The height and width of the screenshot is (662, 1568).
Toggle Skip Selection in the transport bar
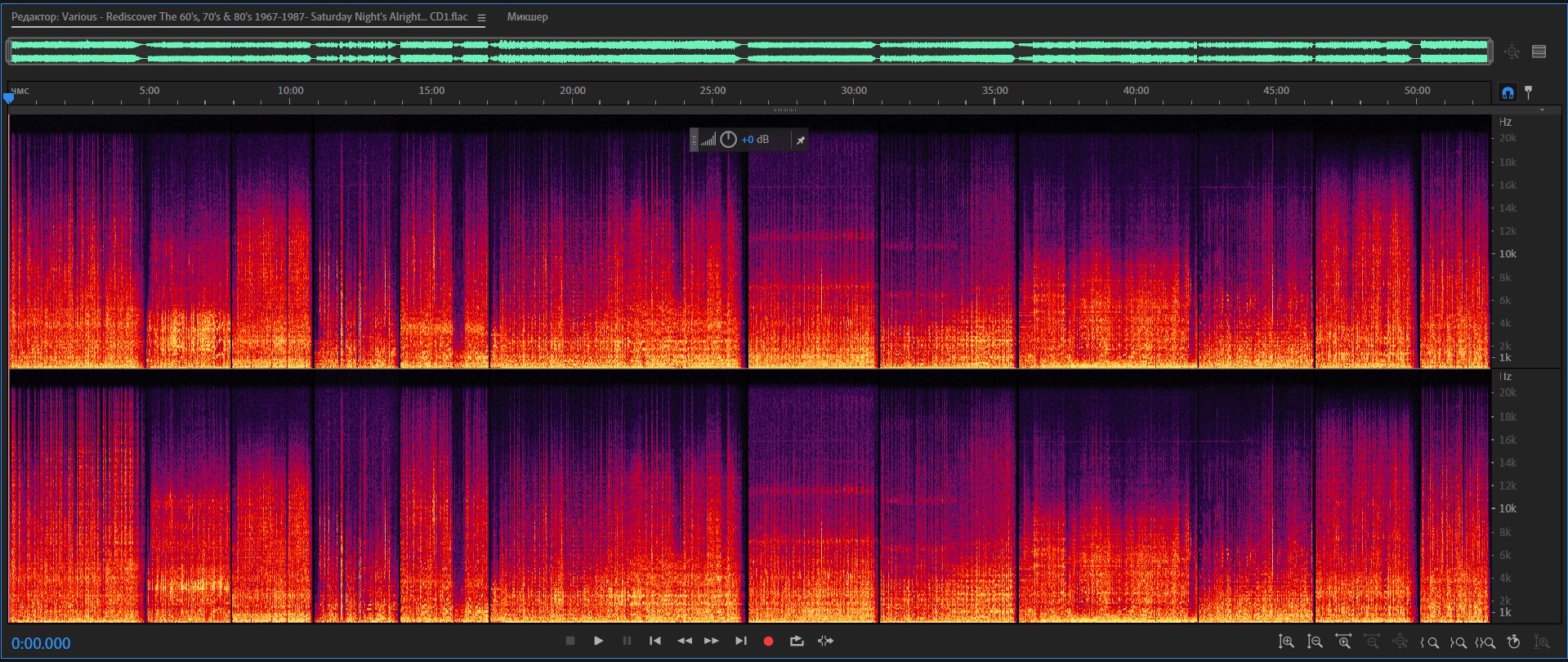pos(825,642)
